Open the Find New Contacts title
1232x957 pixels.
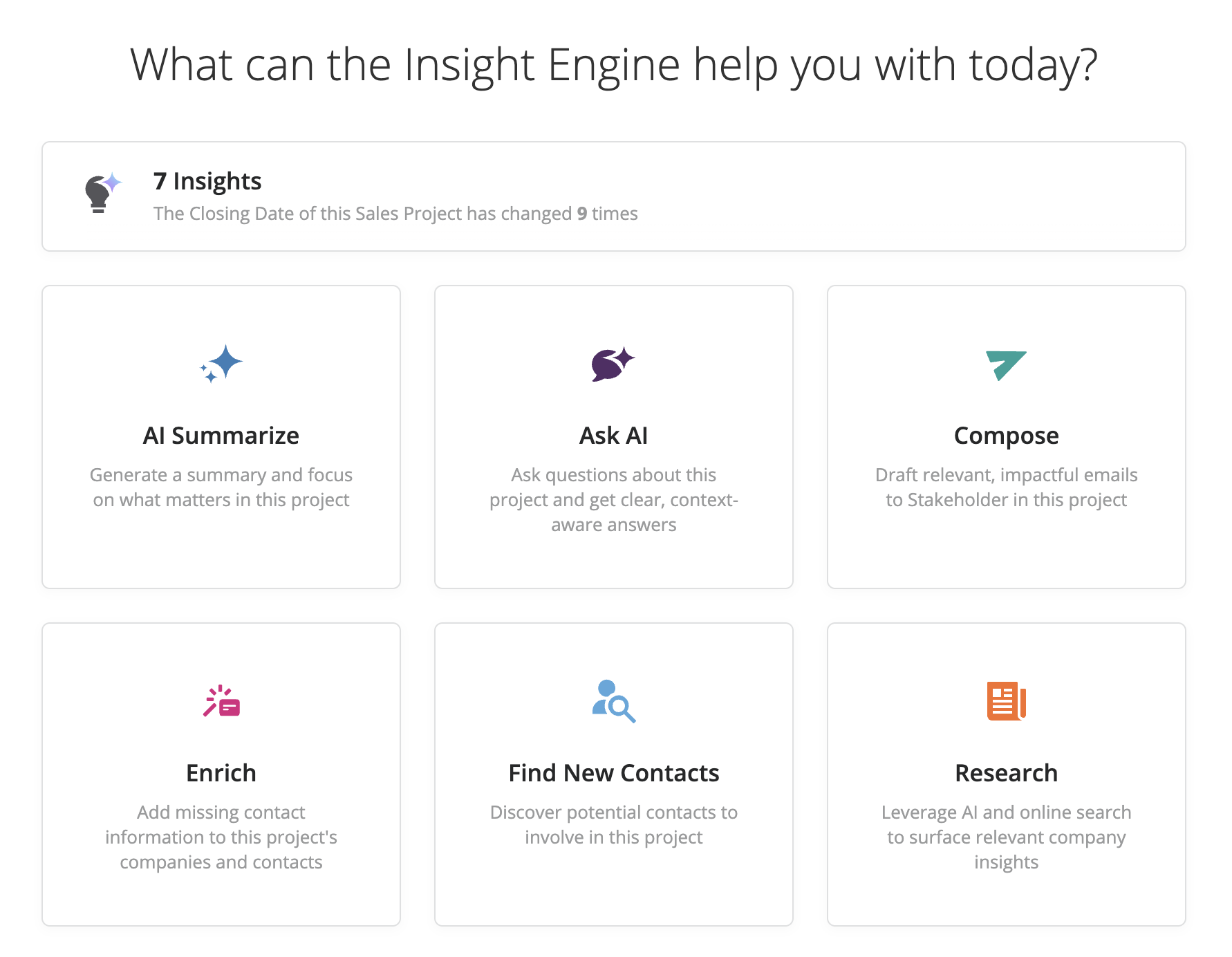[614, 773]
